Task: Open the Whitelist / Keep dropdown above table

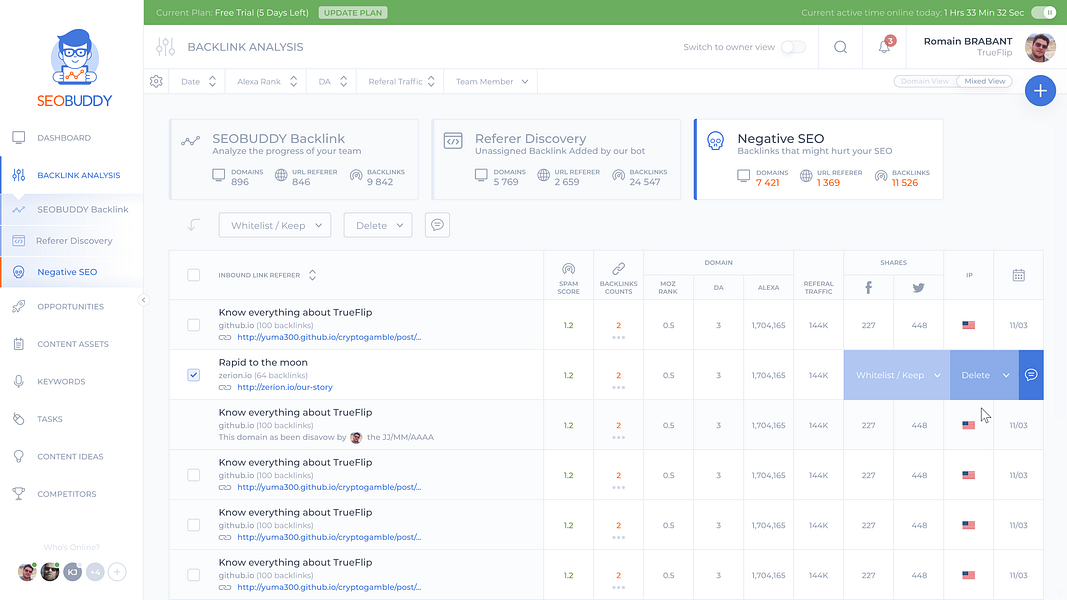Action: click(x=275, y=225)
